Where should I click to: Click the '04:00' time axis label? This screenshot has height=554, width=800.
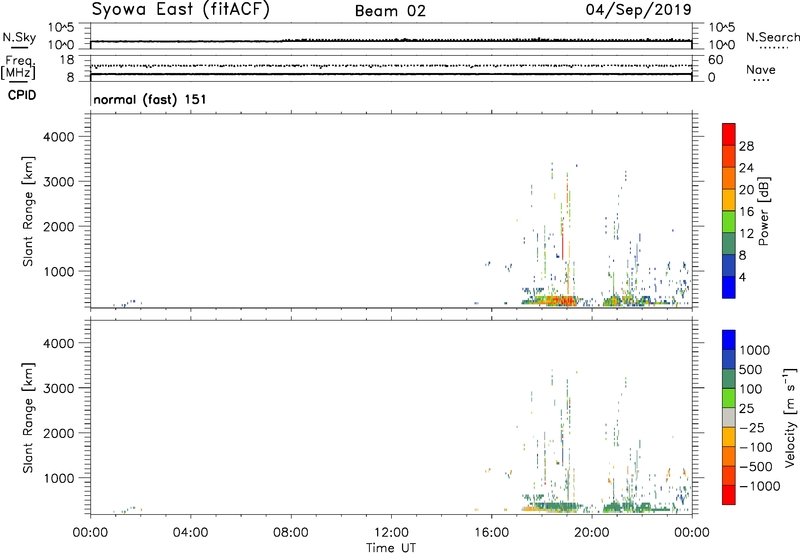[190, 533]
